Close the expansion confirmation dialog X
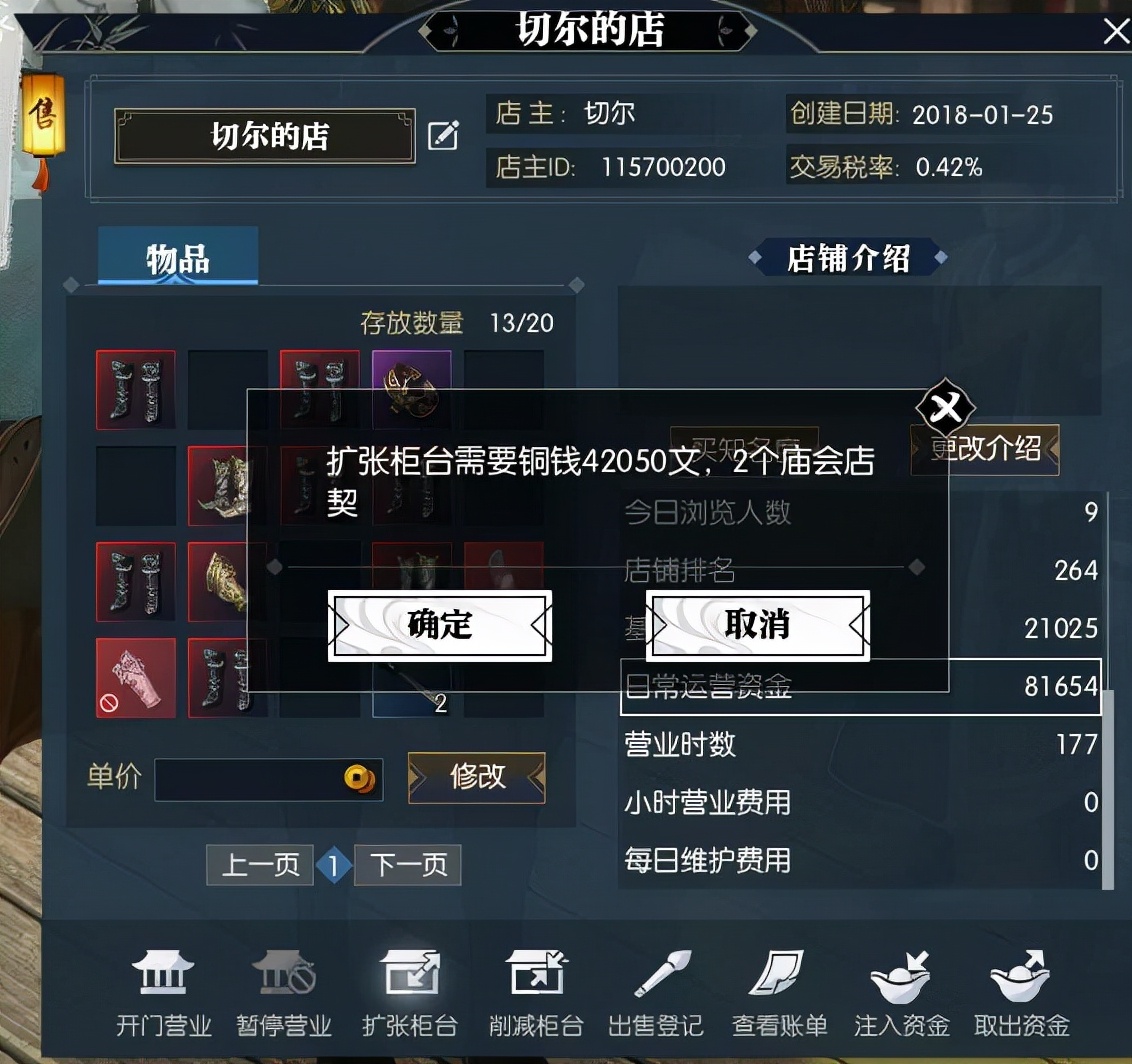Screen dimensions: 1132x1064 [945, 408]
